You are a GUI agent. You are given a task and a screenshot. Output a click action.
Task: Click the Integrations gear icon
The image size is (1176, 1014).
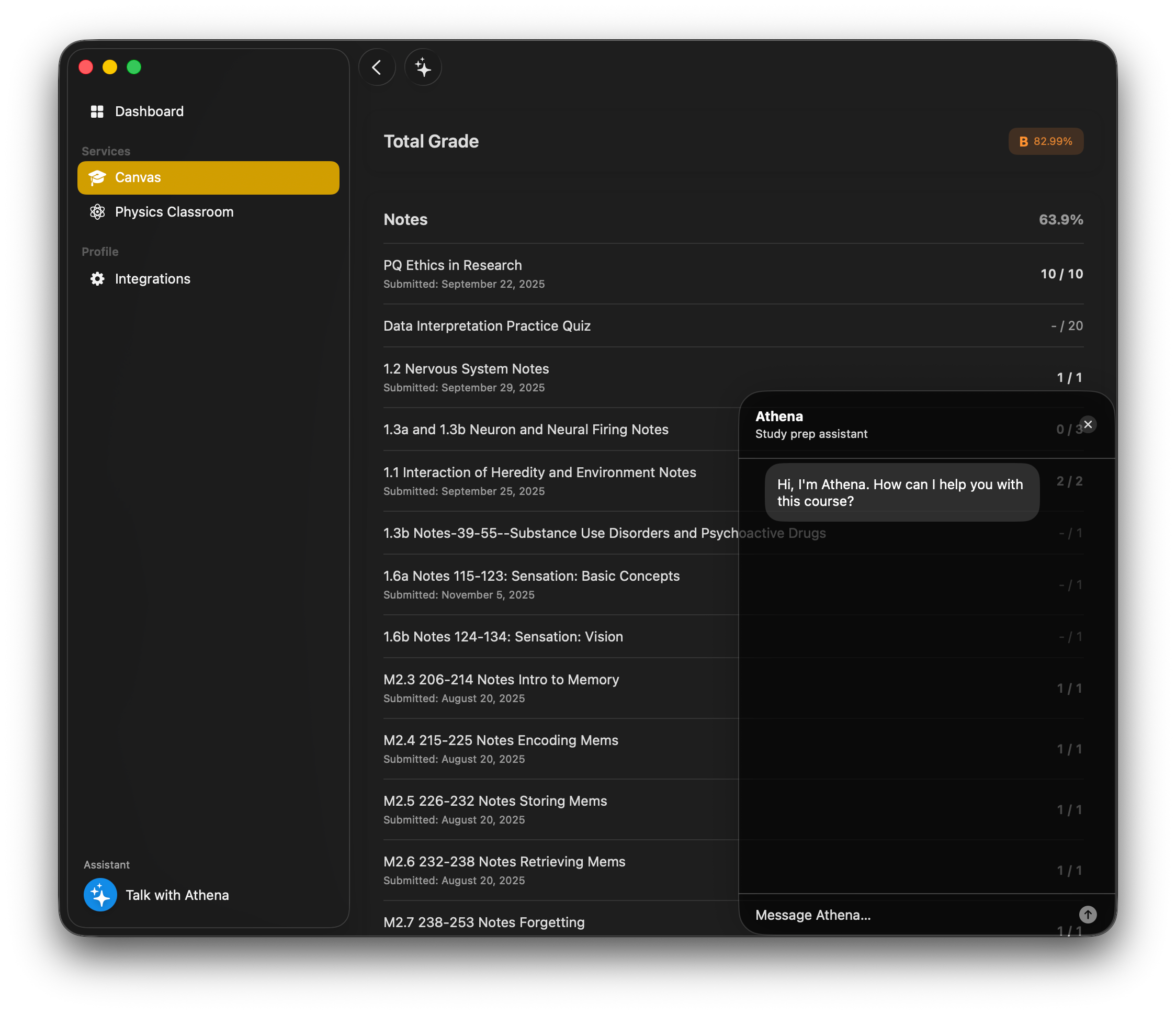point(97,279)
